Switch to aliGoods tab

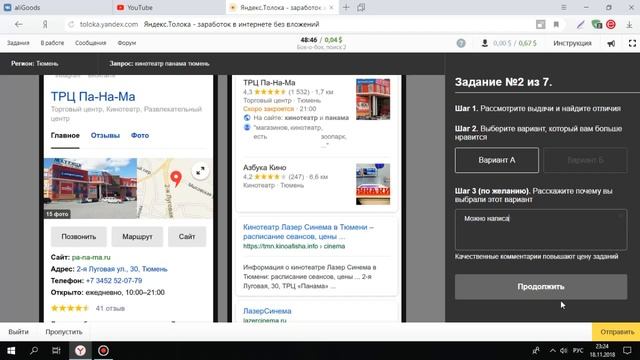pos(56,7)
